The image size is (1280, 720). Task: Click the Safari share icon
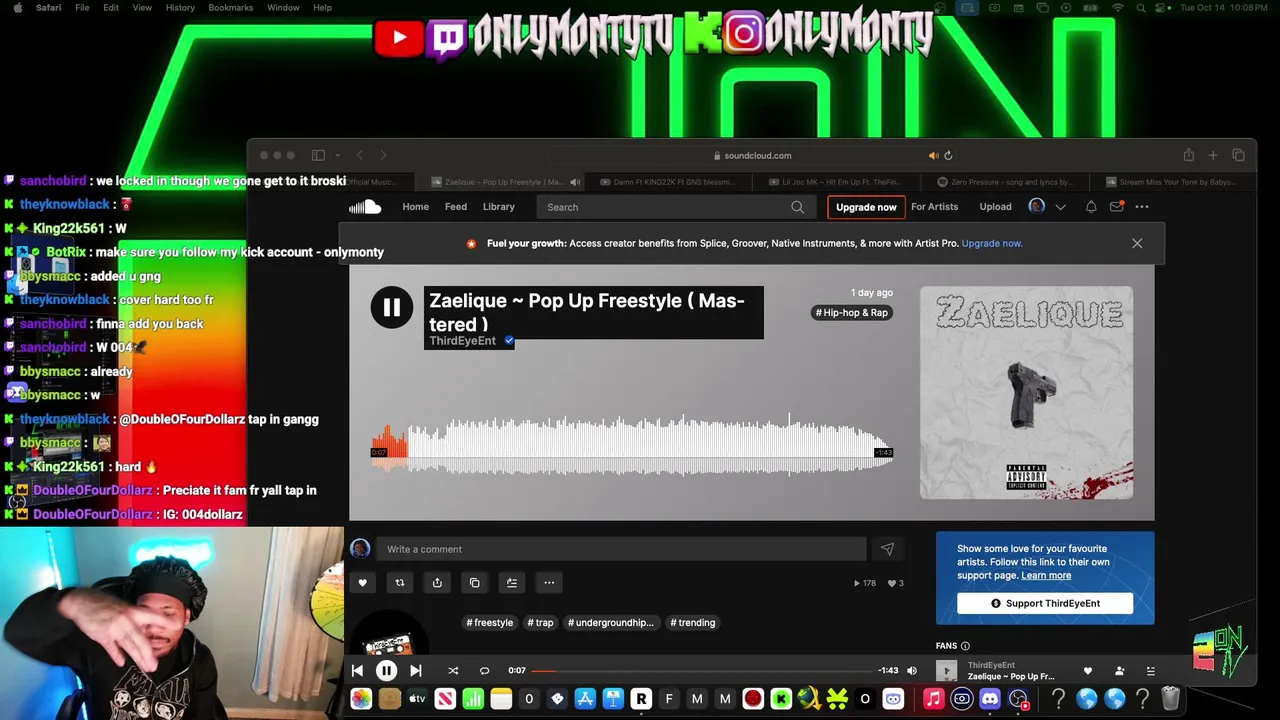point(1189,155)
